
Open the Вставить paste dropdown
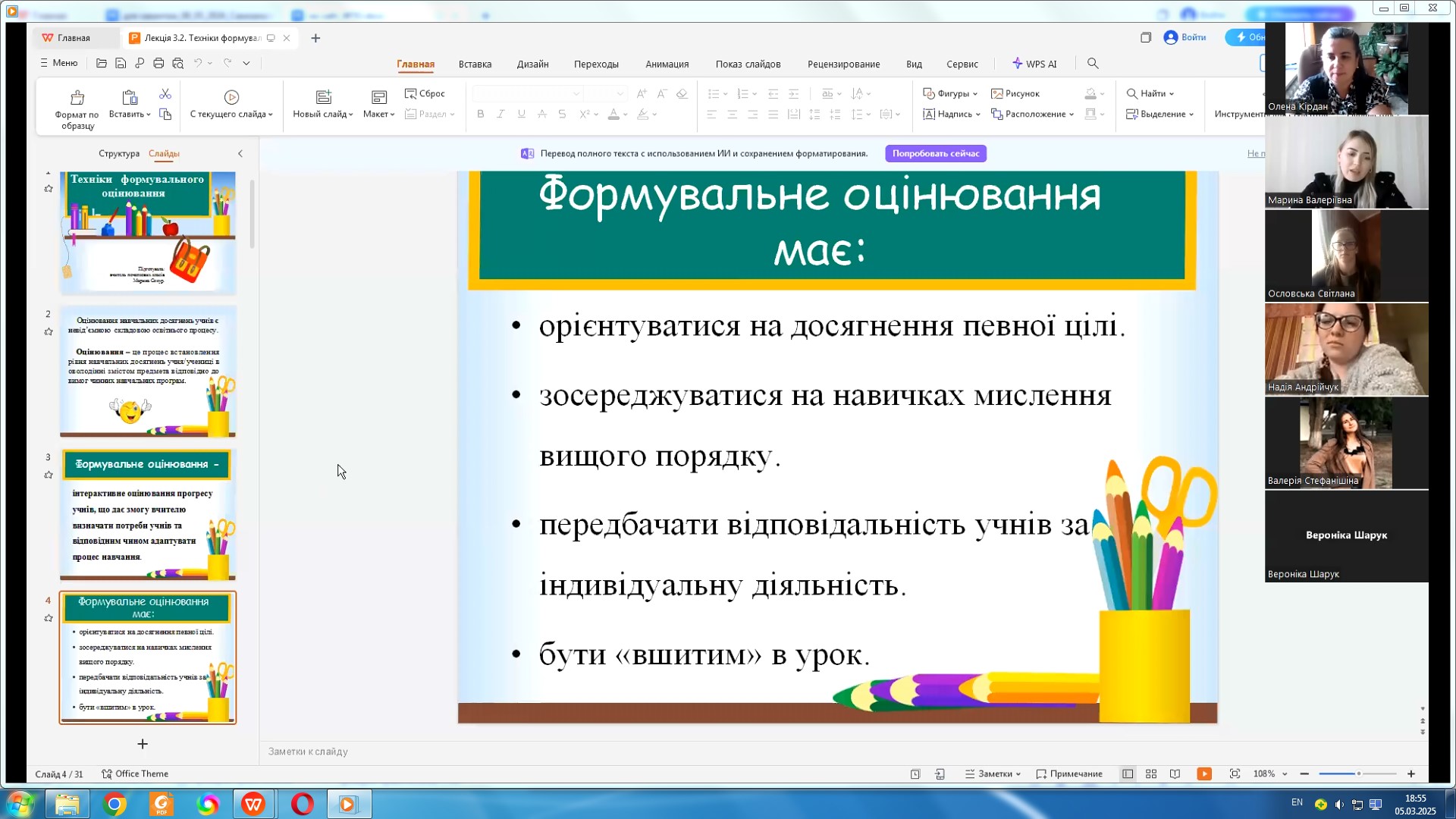(130, 105)
